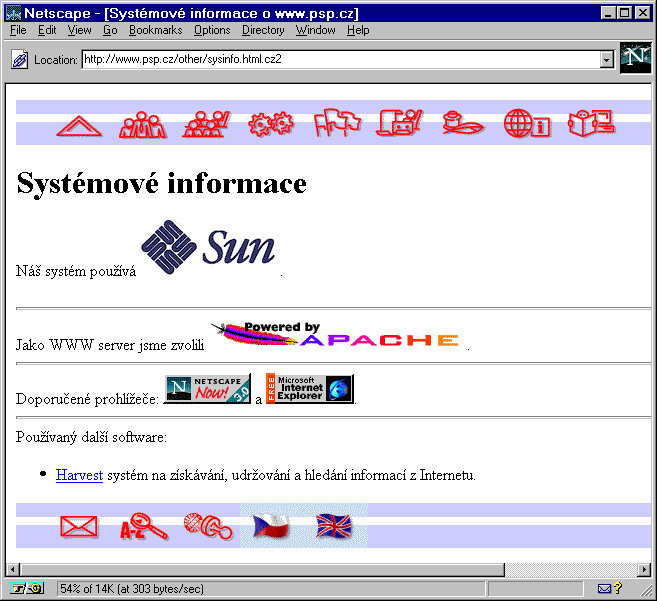The width and height of the screenshot is (657, 601).
Task: Open the Go menu
Action: tap(110, 30)
